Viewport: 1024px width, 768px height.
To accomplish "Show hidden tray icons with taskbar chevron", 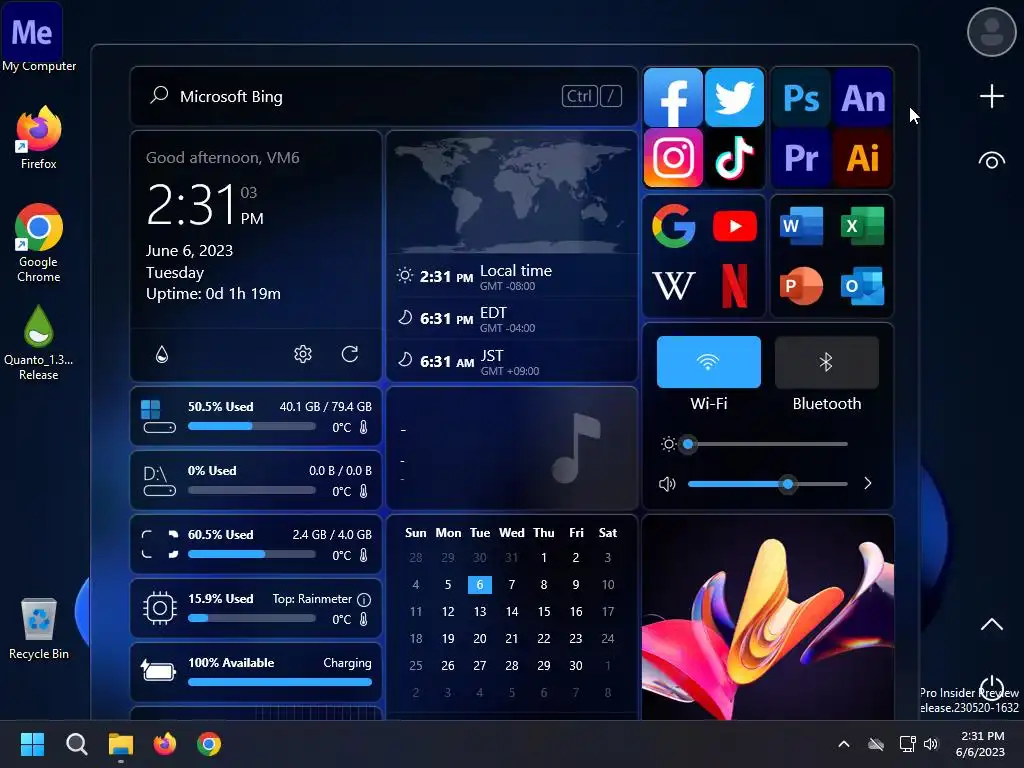I will 844,744.
